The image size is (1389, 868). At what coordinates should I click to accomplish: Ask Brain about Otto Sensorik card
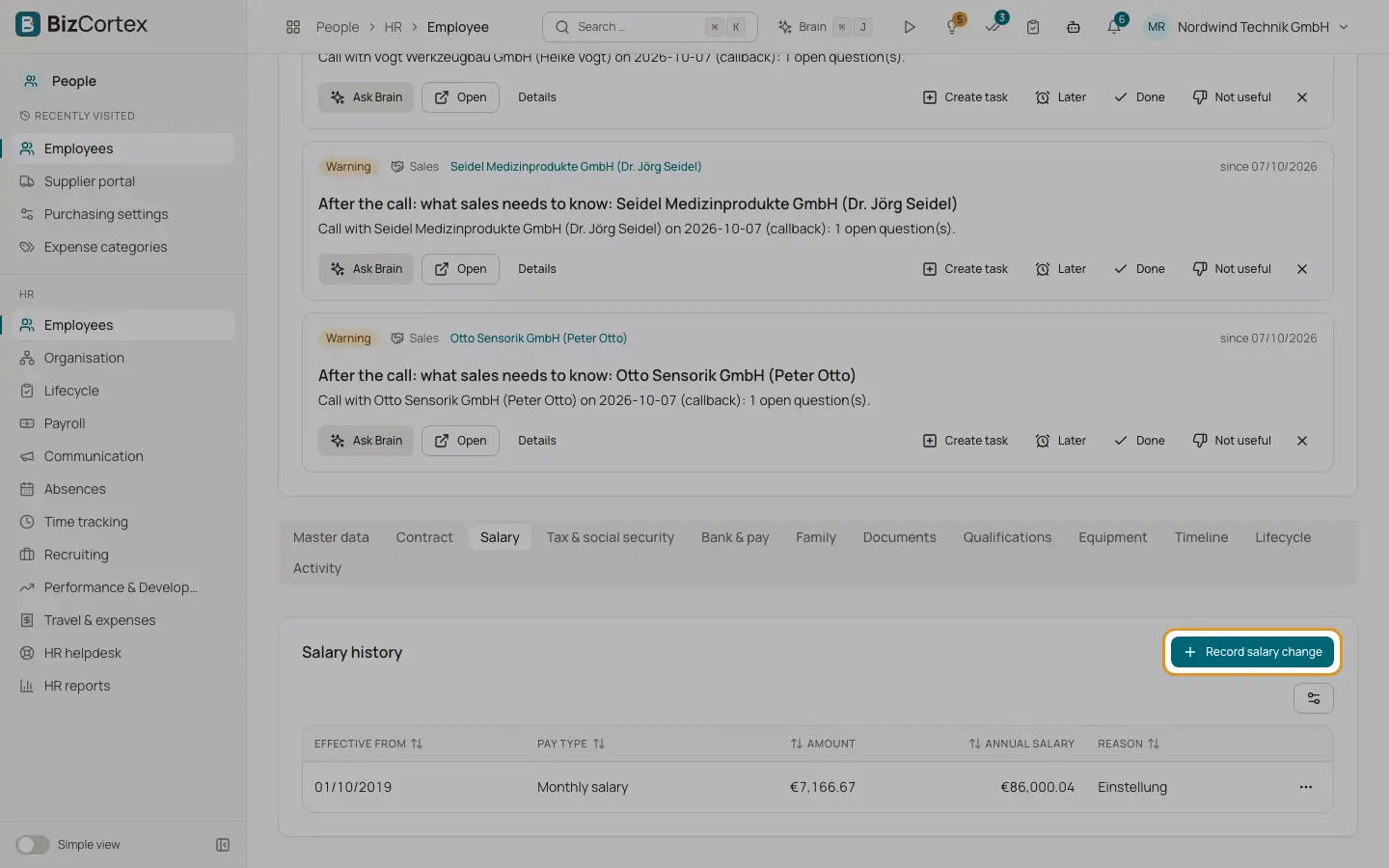point(367,441)
